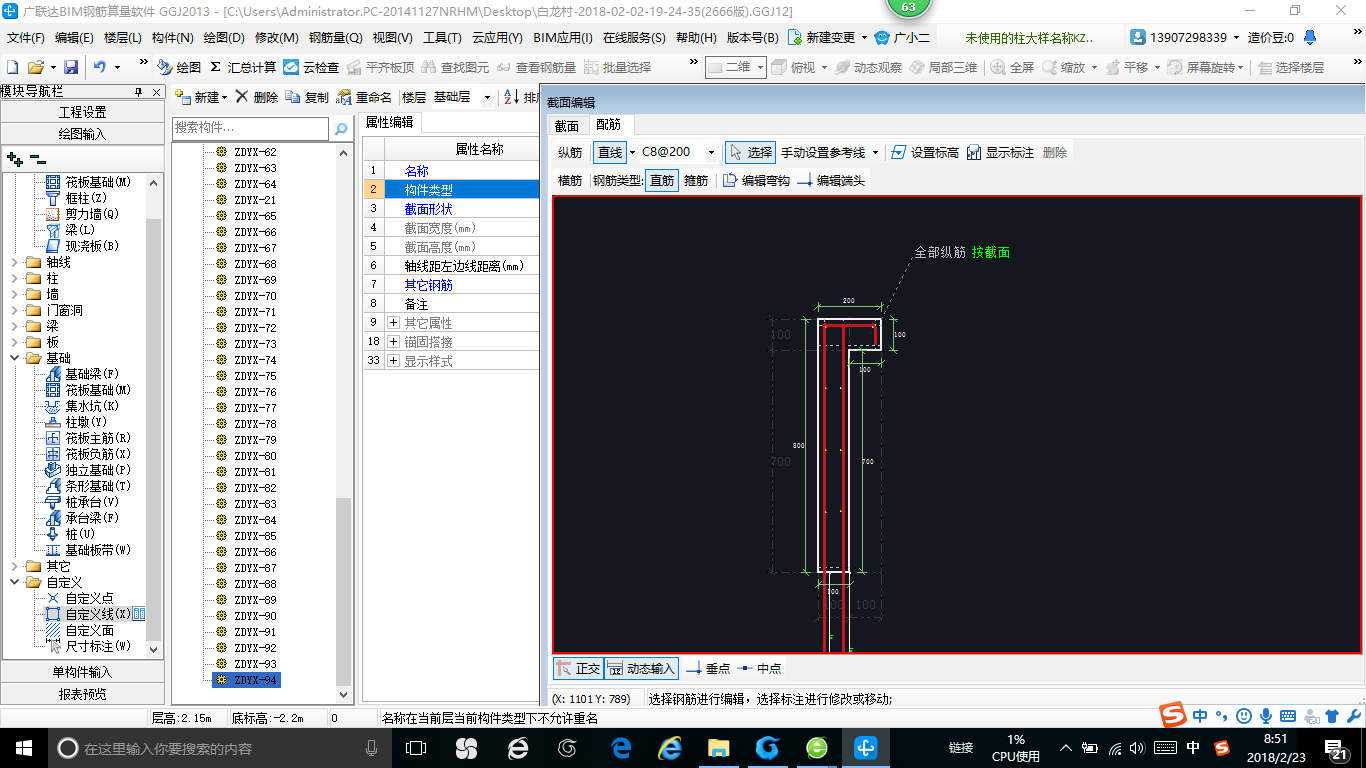
Task: Expand 显示样式 property group
Action: click(394, 361)
